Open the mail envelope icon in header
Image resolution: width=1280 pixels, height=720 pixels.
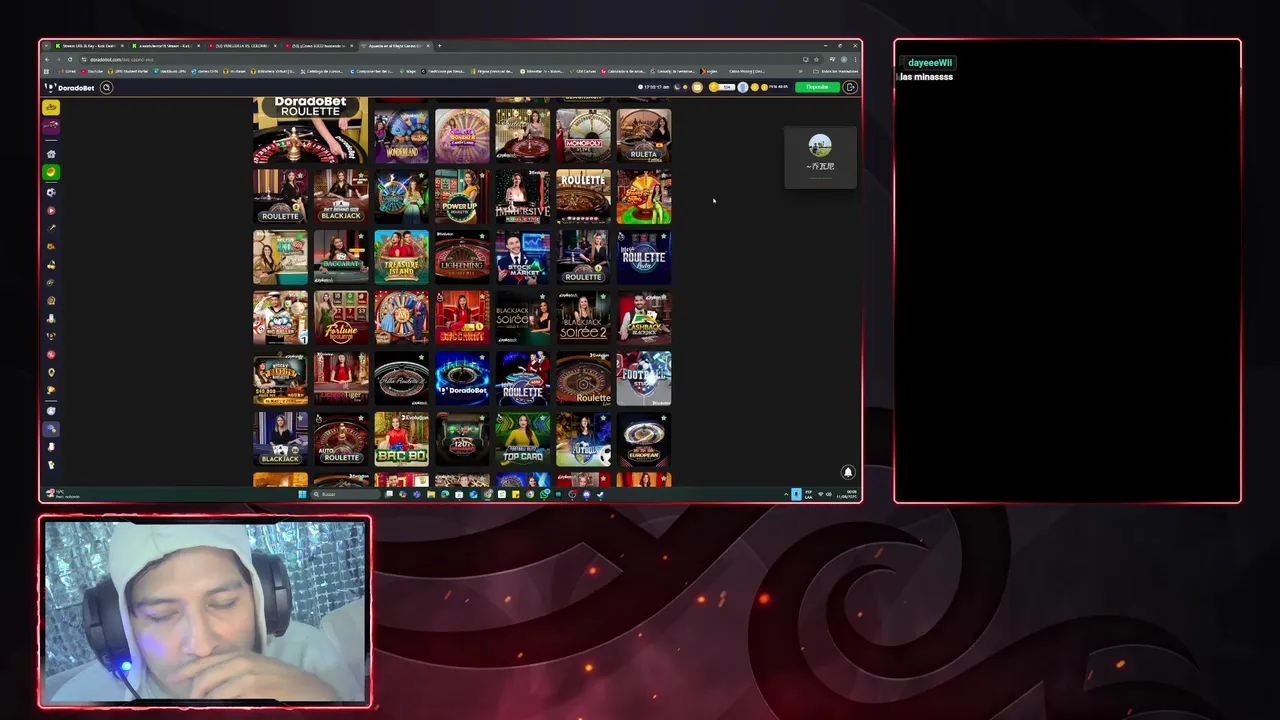(x=697, y=87)
